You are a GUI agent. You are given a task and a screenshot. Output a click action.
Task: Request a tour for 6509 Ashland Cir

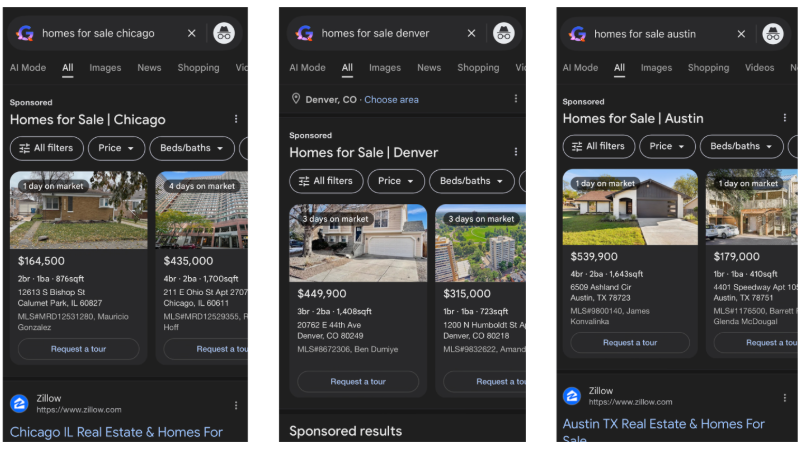coord(630,342)
